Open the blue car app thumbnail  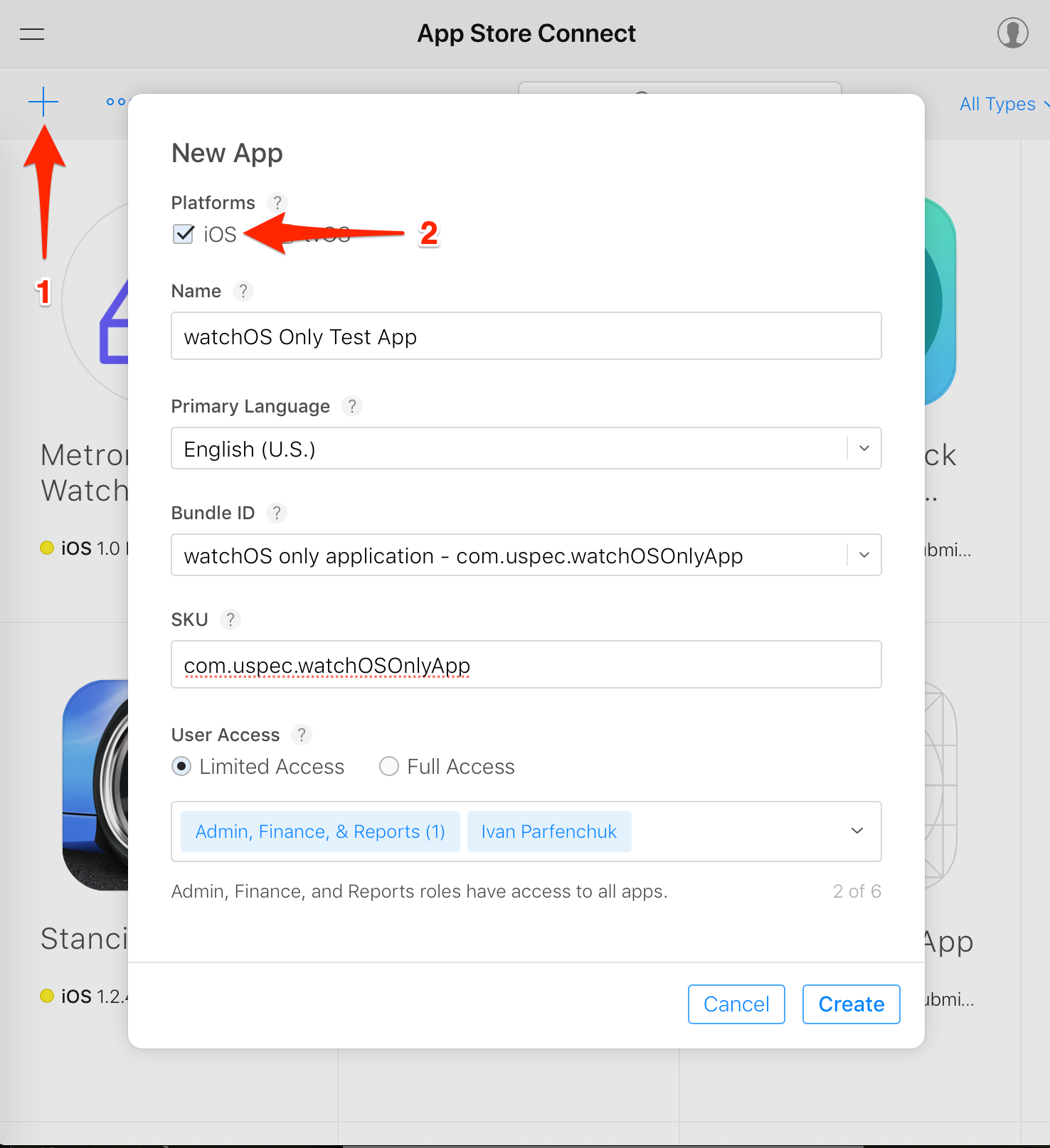click(x=95, y=785)
